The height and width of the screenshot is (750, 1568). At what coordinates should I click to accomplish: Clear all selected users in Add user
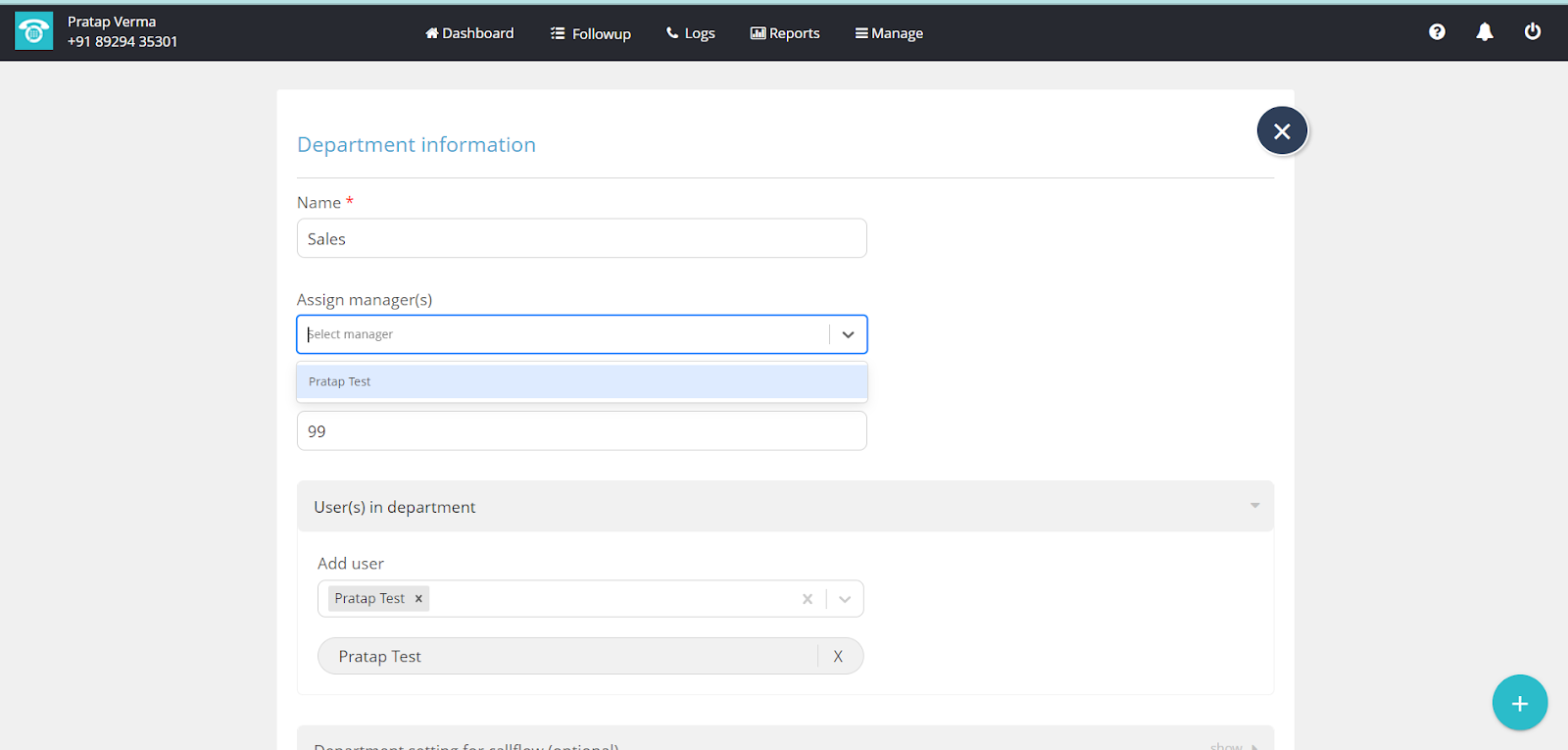pyautogui.click(x=808, y=599)
